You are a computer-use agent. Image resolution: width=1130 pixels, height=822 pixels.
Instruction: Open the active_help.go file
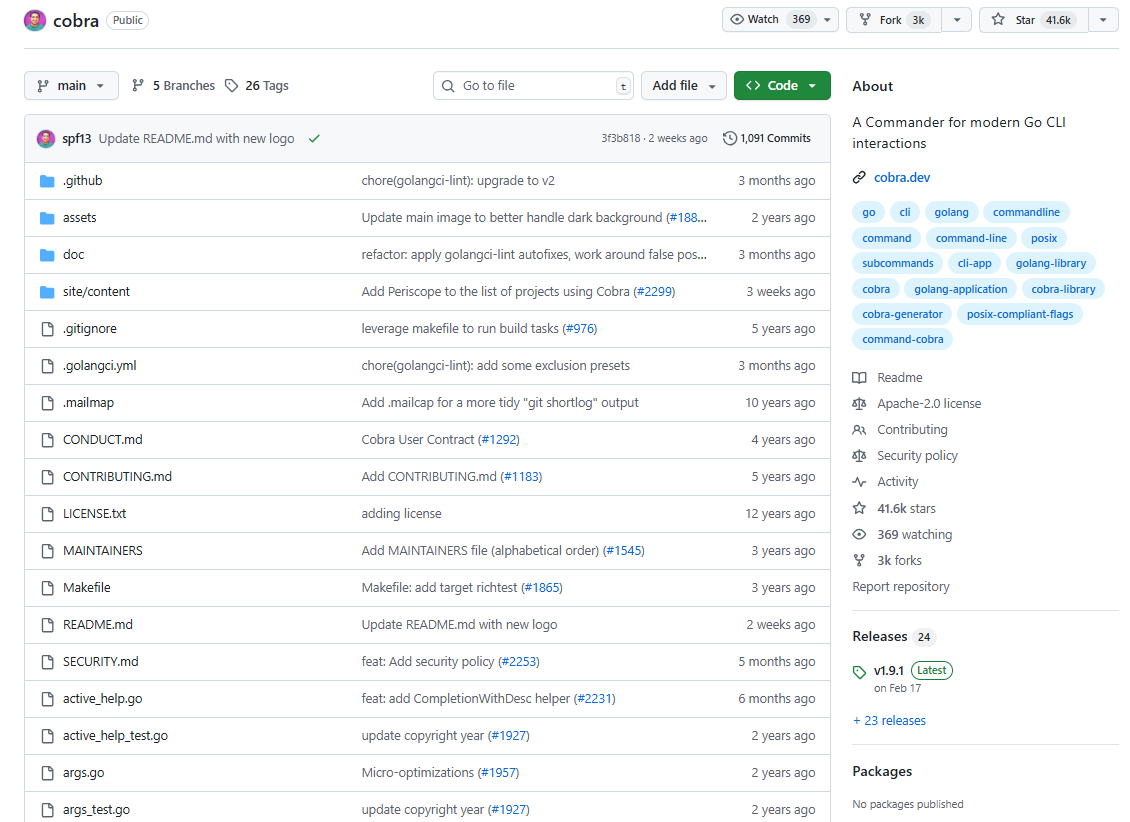click(102, 699)
